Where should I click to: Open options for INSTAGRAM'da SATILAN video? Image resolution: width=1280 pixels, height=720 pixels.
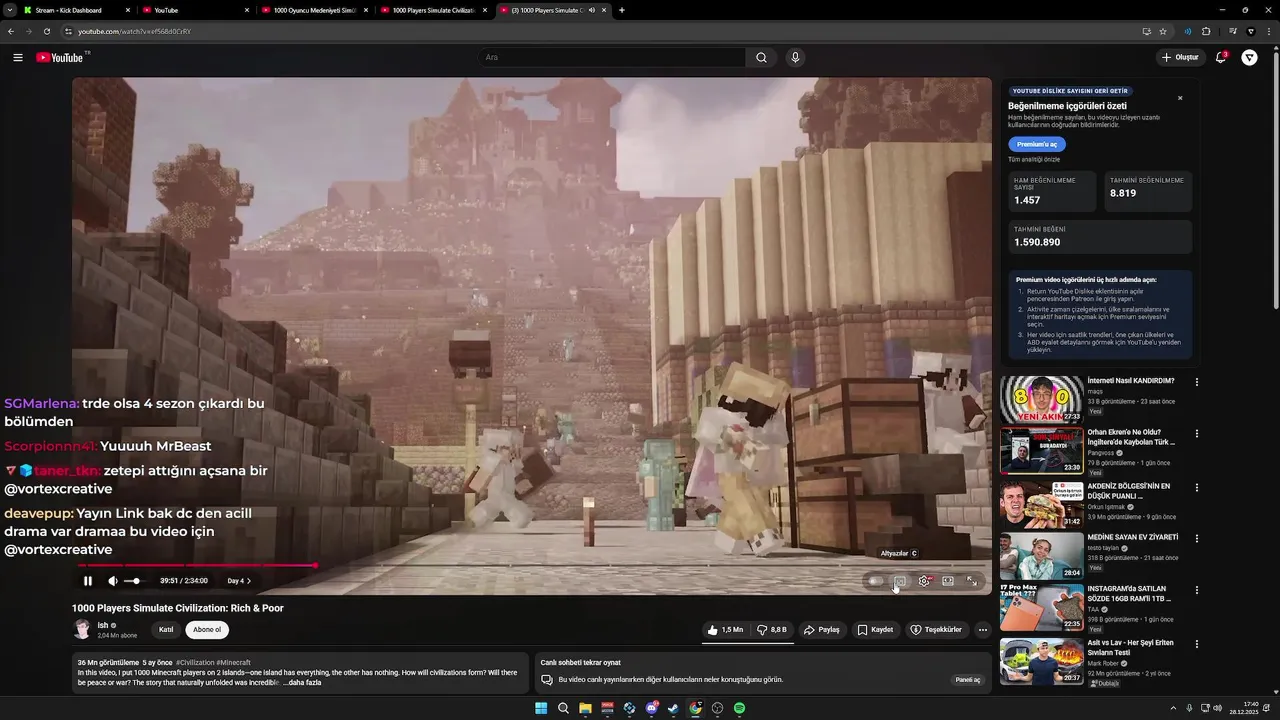1196,590
